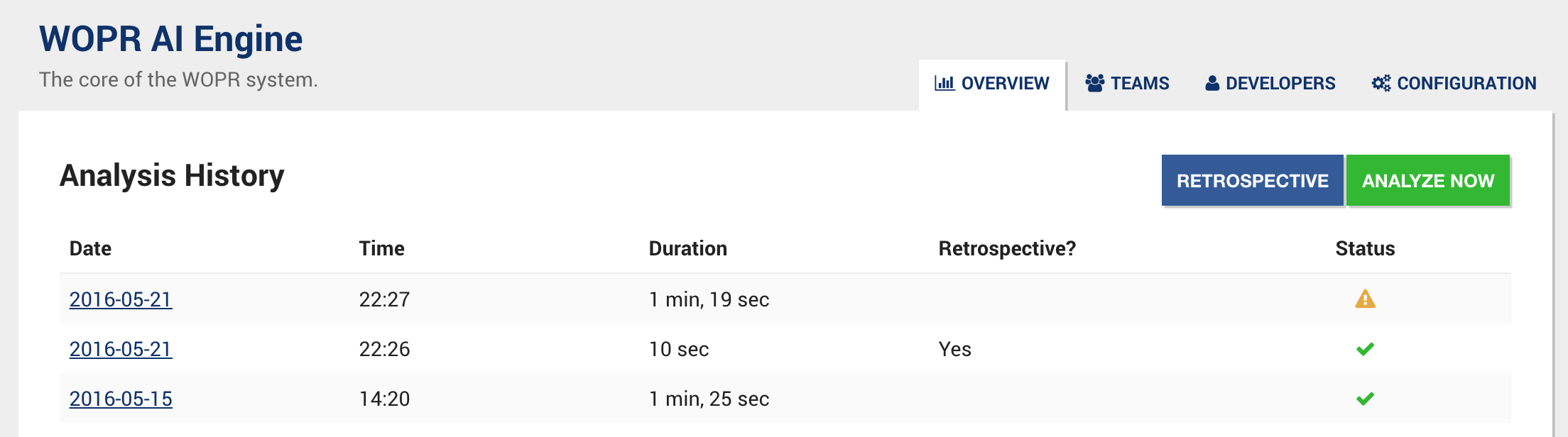
Task: Click the WOPR AI Engine project title
Action: coord(170,39)
